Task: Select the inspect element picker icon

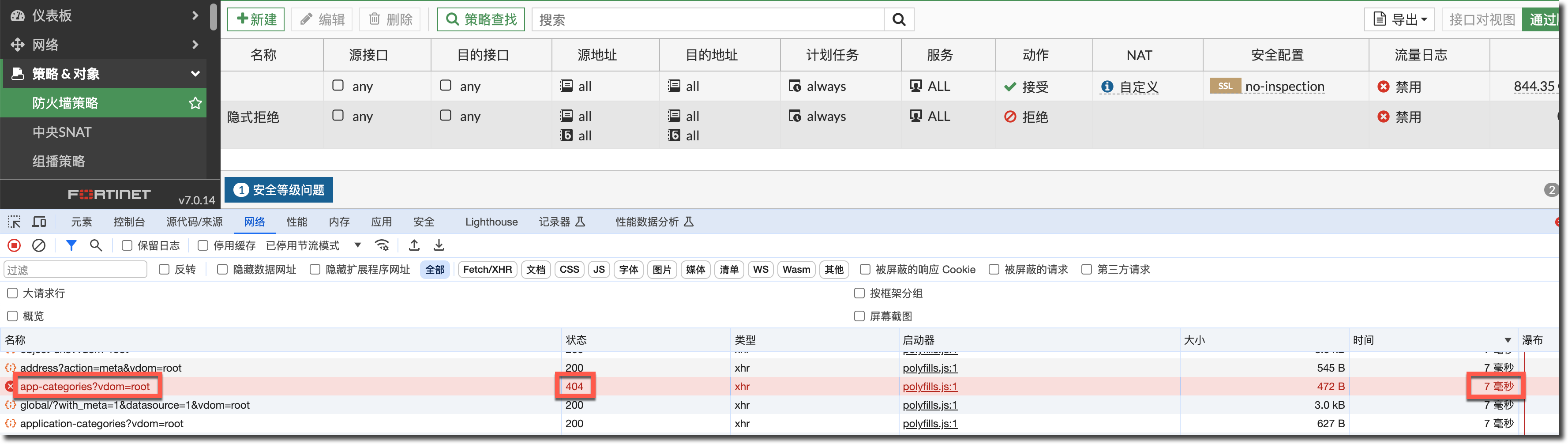Action: (x=14, y=222)
